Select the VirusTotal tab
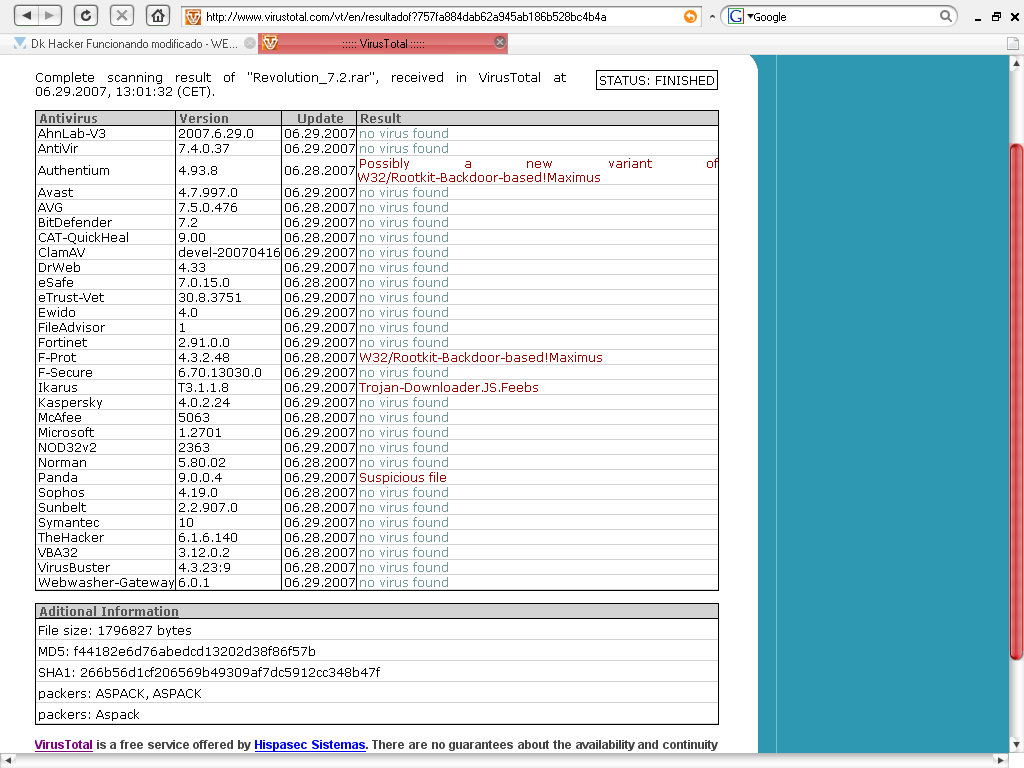1024x768 pixels. pyautogui.click(x=383, y=44)
